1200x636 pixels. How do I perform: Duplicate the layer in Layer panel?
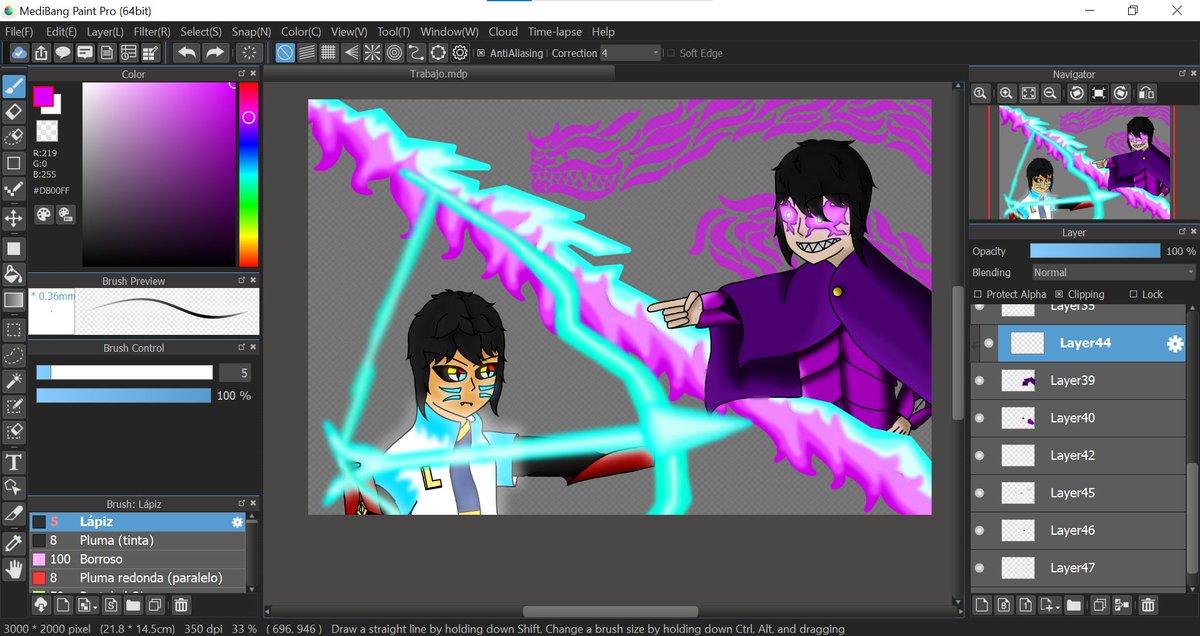[1100, 604]
